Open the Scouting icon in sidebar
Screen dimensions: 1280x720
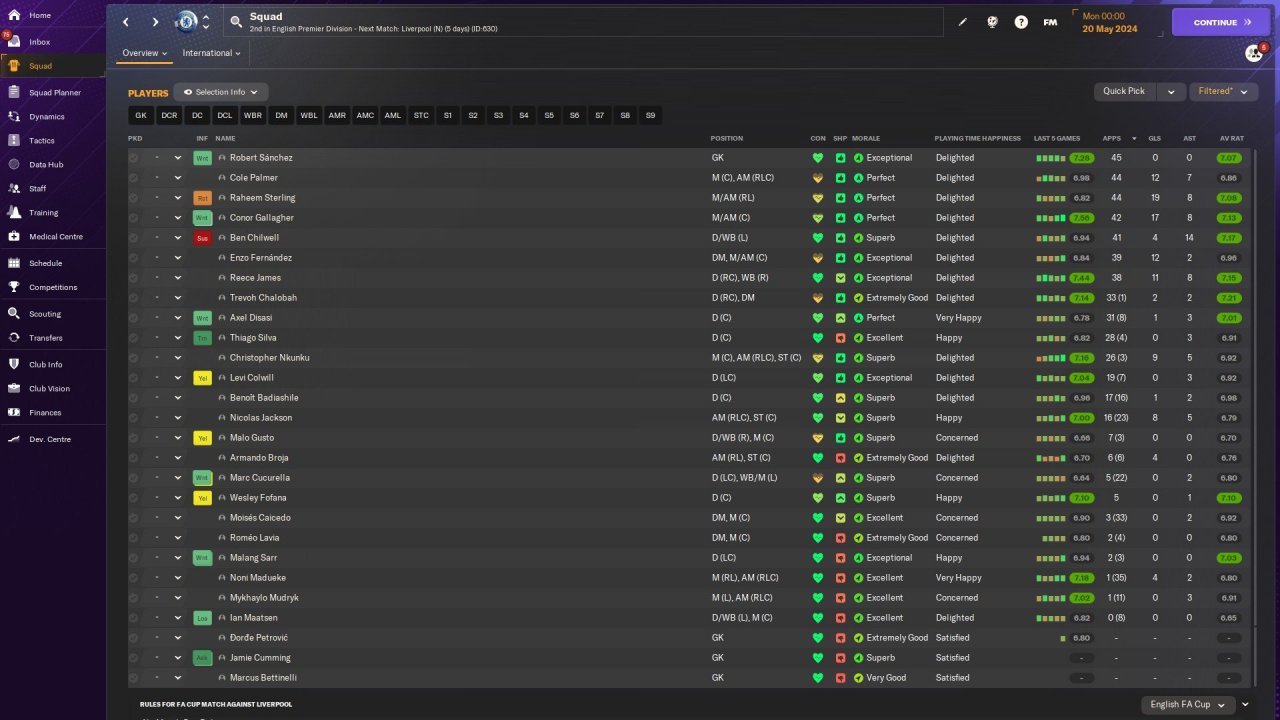coord(14,313)
